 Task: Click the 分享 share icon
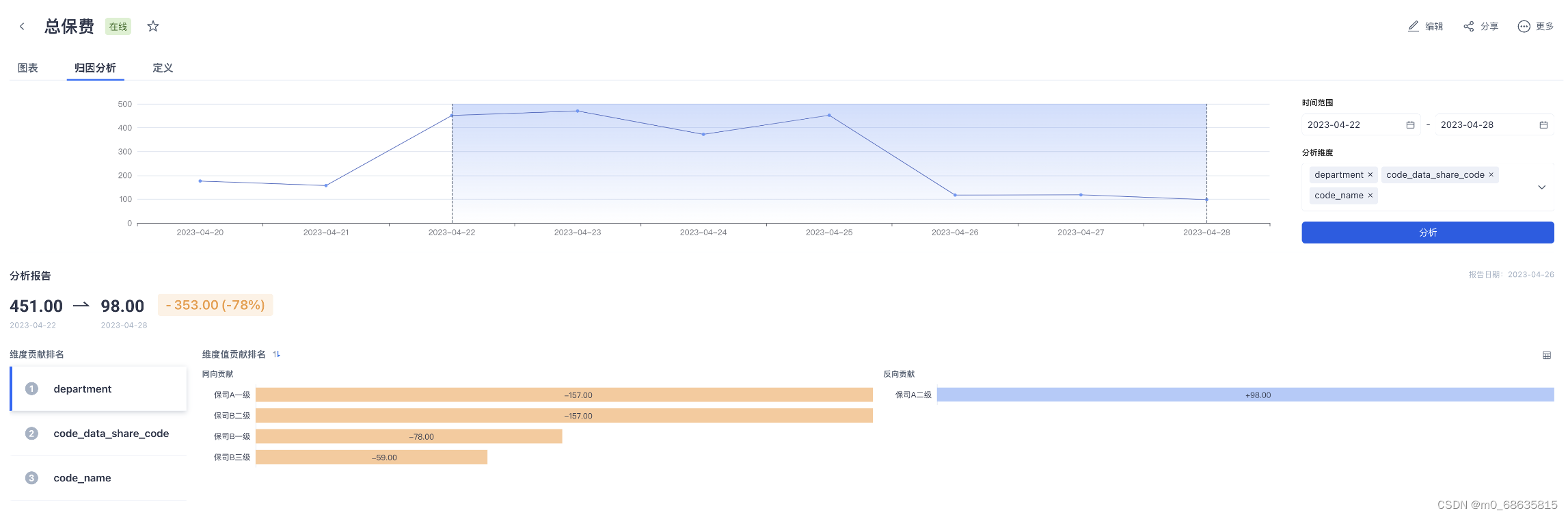click(1468, 26)
